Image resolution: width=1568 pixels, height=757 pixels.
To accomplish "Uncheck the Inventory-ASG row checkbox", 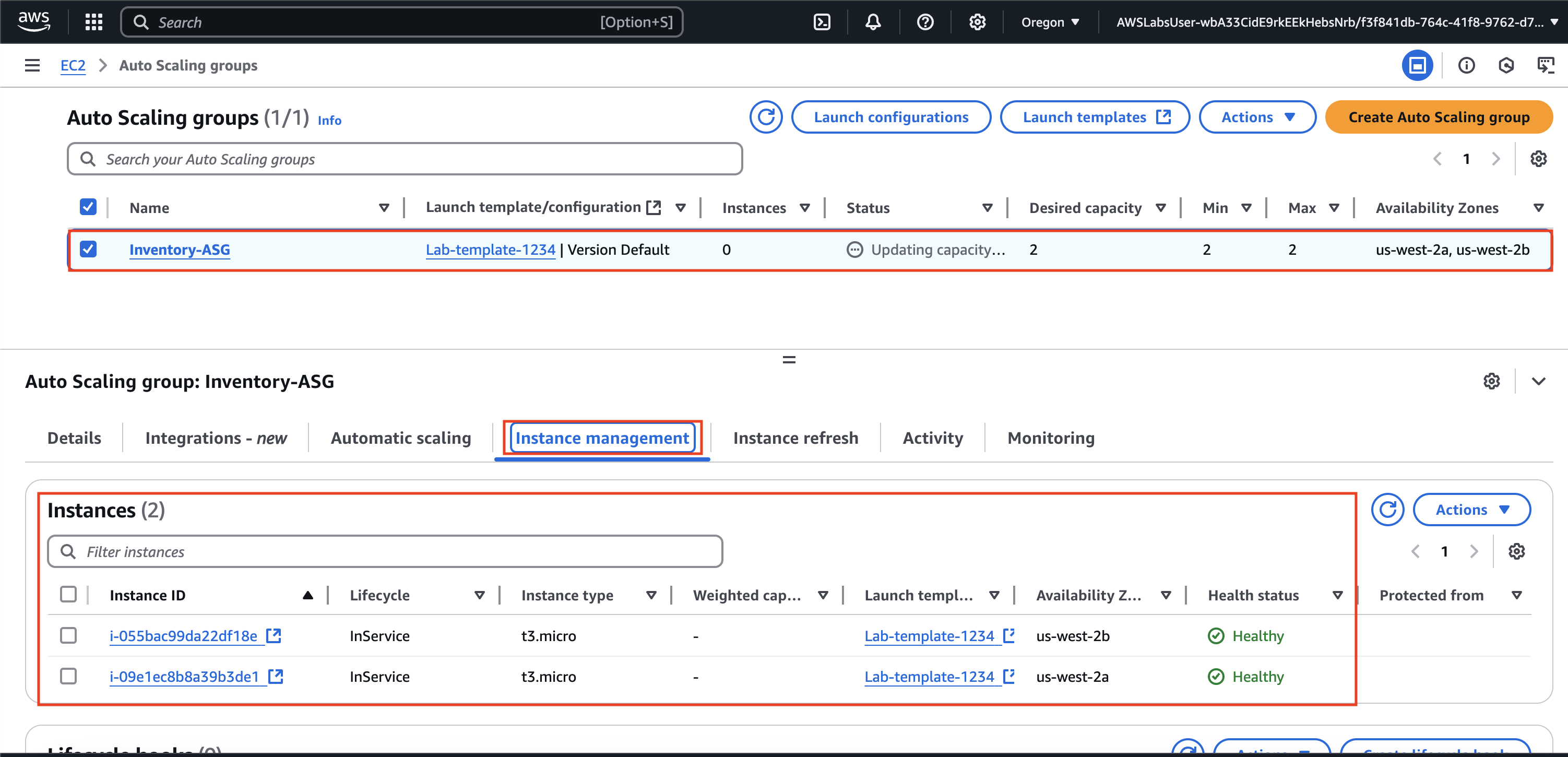I will (x=88, y=249).
